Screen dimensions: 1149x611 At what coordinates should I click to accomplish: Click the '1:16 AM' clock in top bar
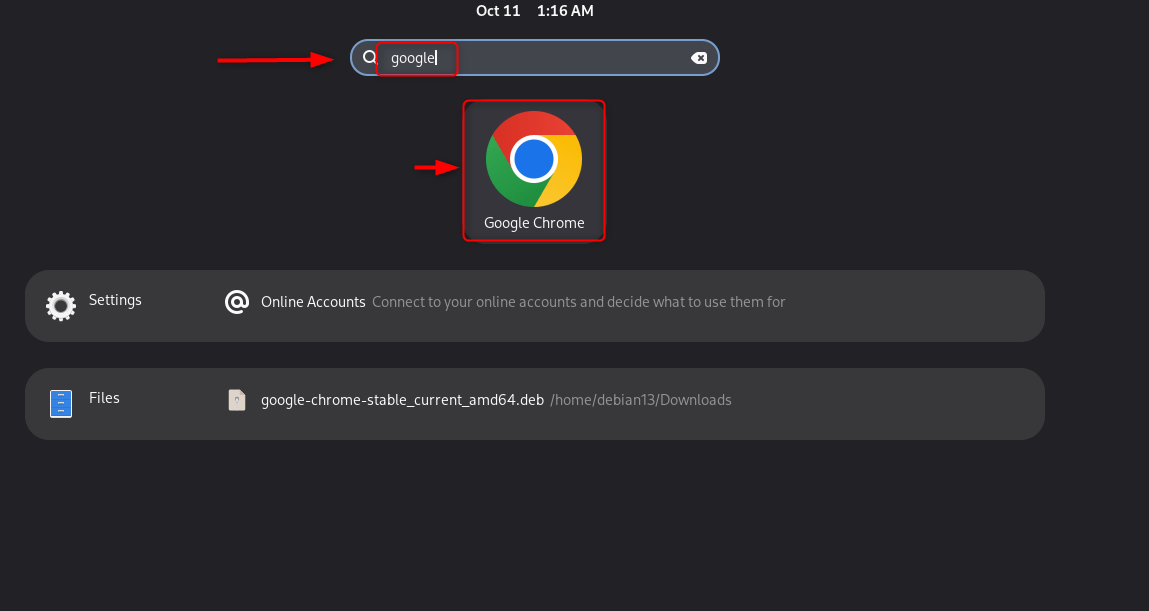pos(565,11)
